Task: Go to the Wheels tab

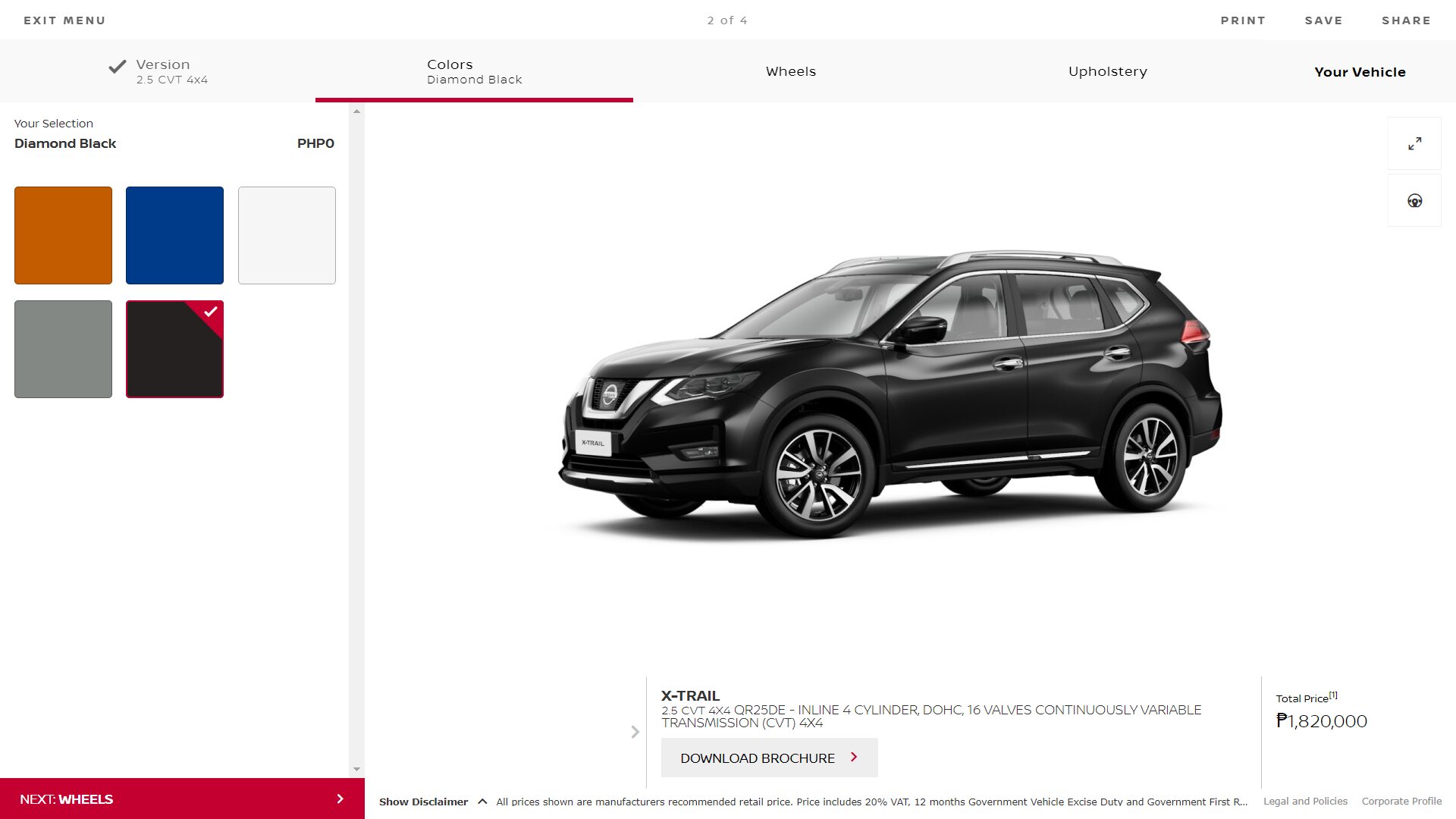Action: click(x=791, y=71)
